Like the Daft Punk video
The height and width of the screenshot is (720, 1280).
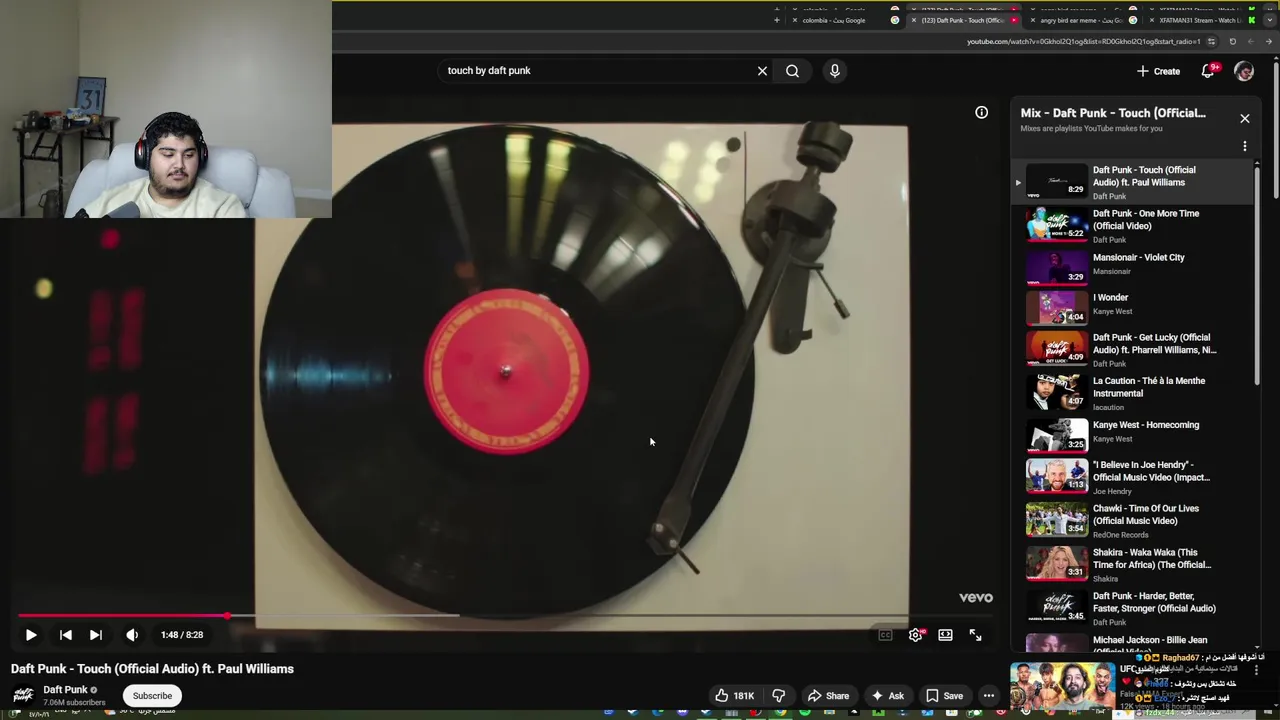click(734, 696)
